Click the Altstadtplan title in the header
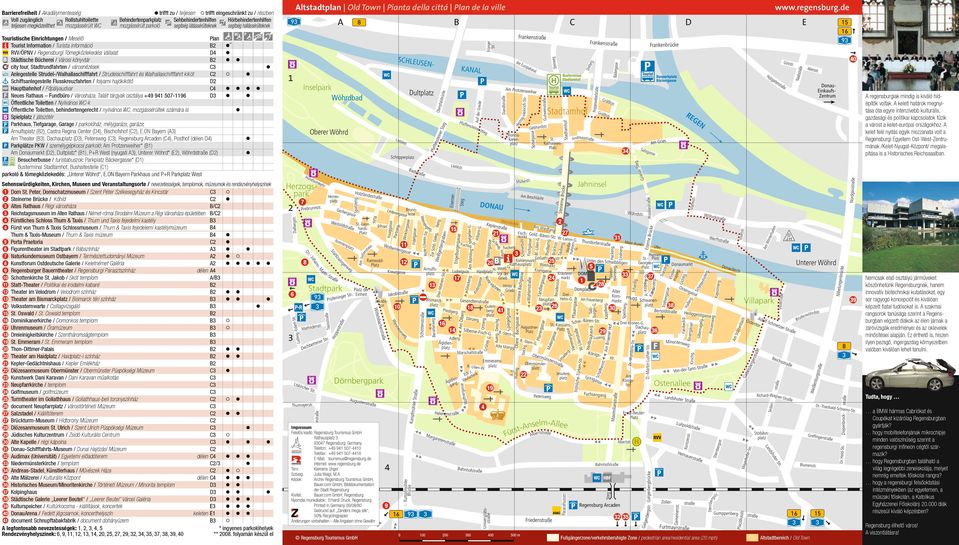Image resolution: width=959 pixels, height=545 pixels. 318,8
